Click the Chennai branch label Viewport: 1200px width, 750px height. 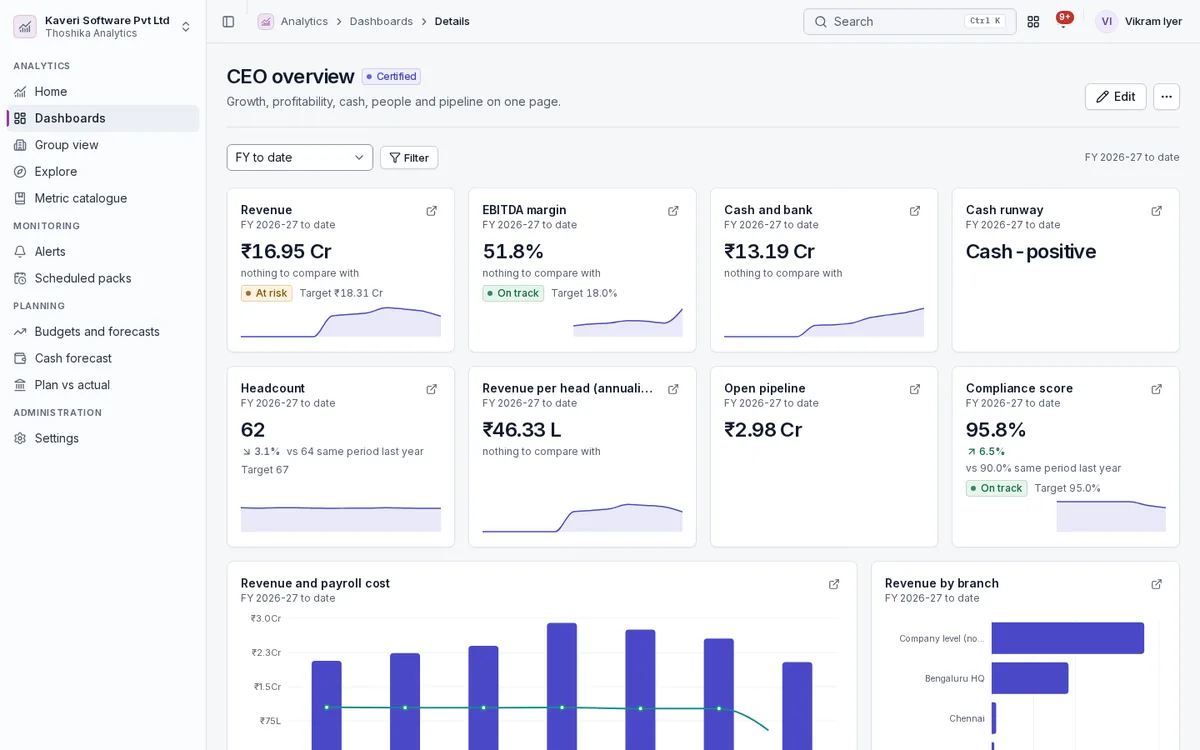pos(967,718)
